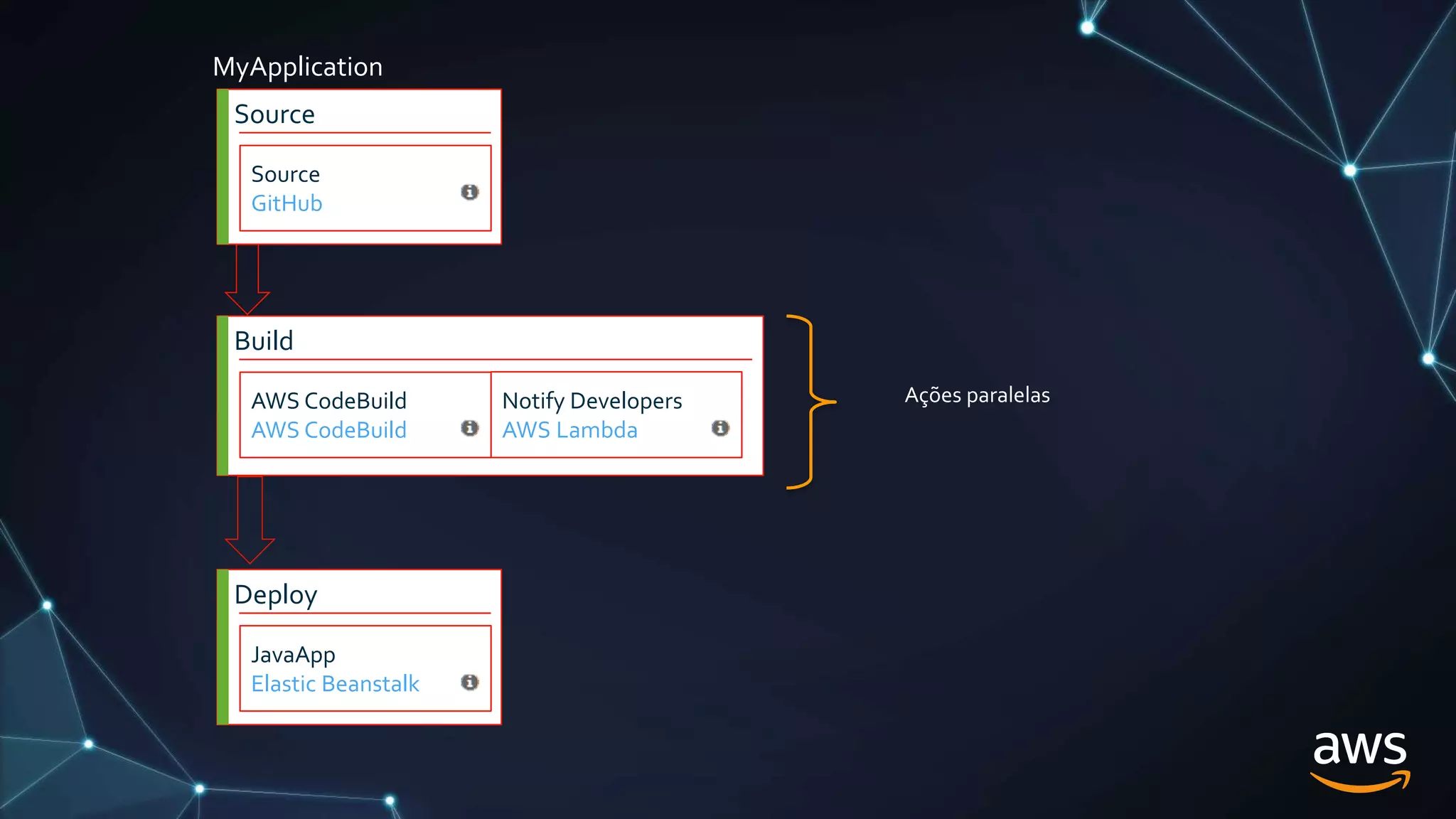Select the Build stage header
Viewport: 1456px width, 819px height.
coord(264,341)
